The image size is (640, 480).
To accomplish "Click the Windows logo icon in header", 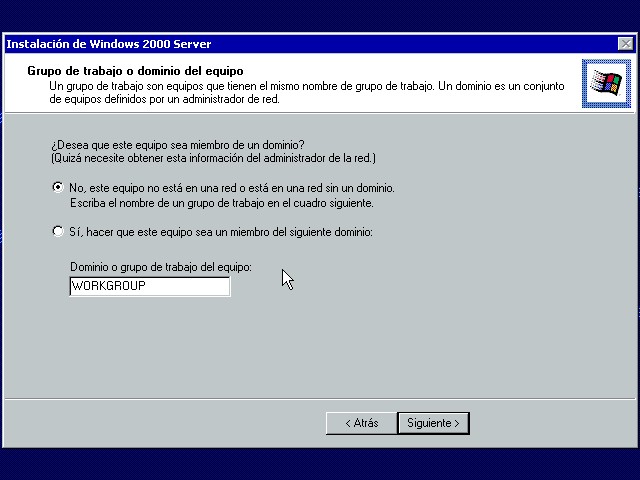I will [606, 83].
